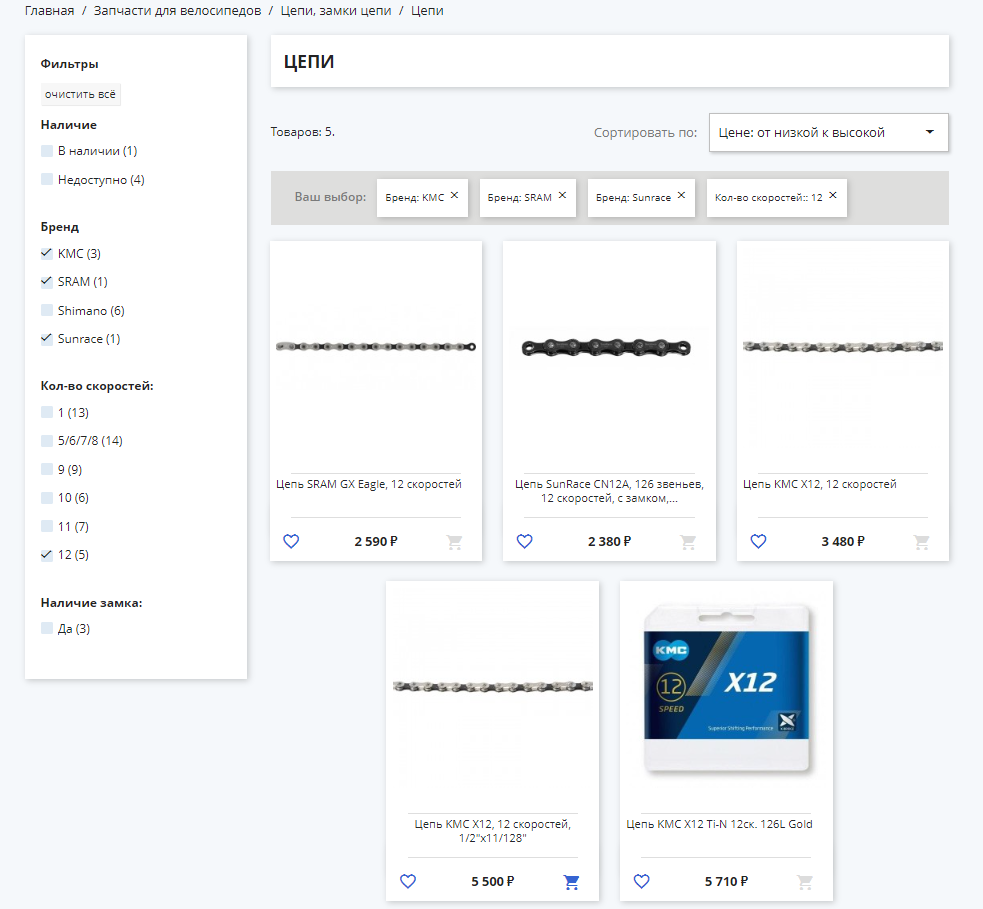Remove the 'Бренд: SRAM' filter chip
The image size is (983, 909).
tap(562, 196)
